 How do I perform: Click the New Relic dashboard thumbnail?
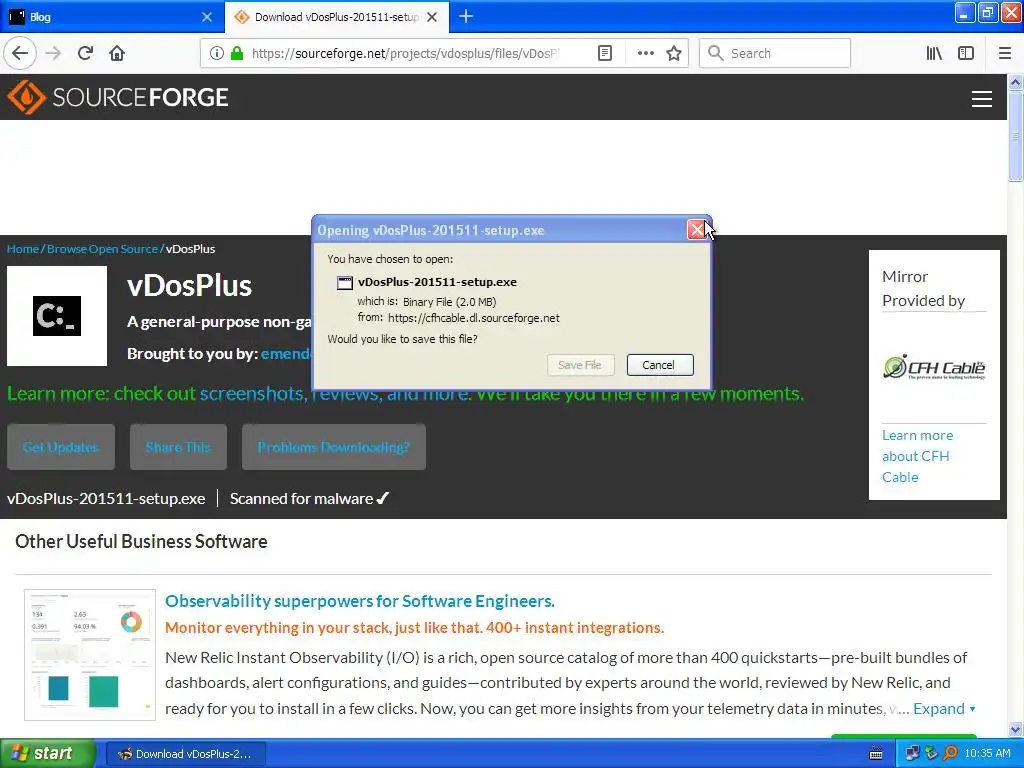90,655
